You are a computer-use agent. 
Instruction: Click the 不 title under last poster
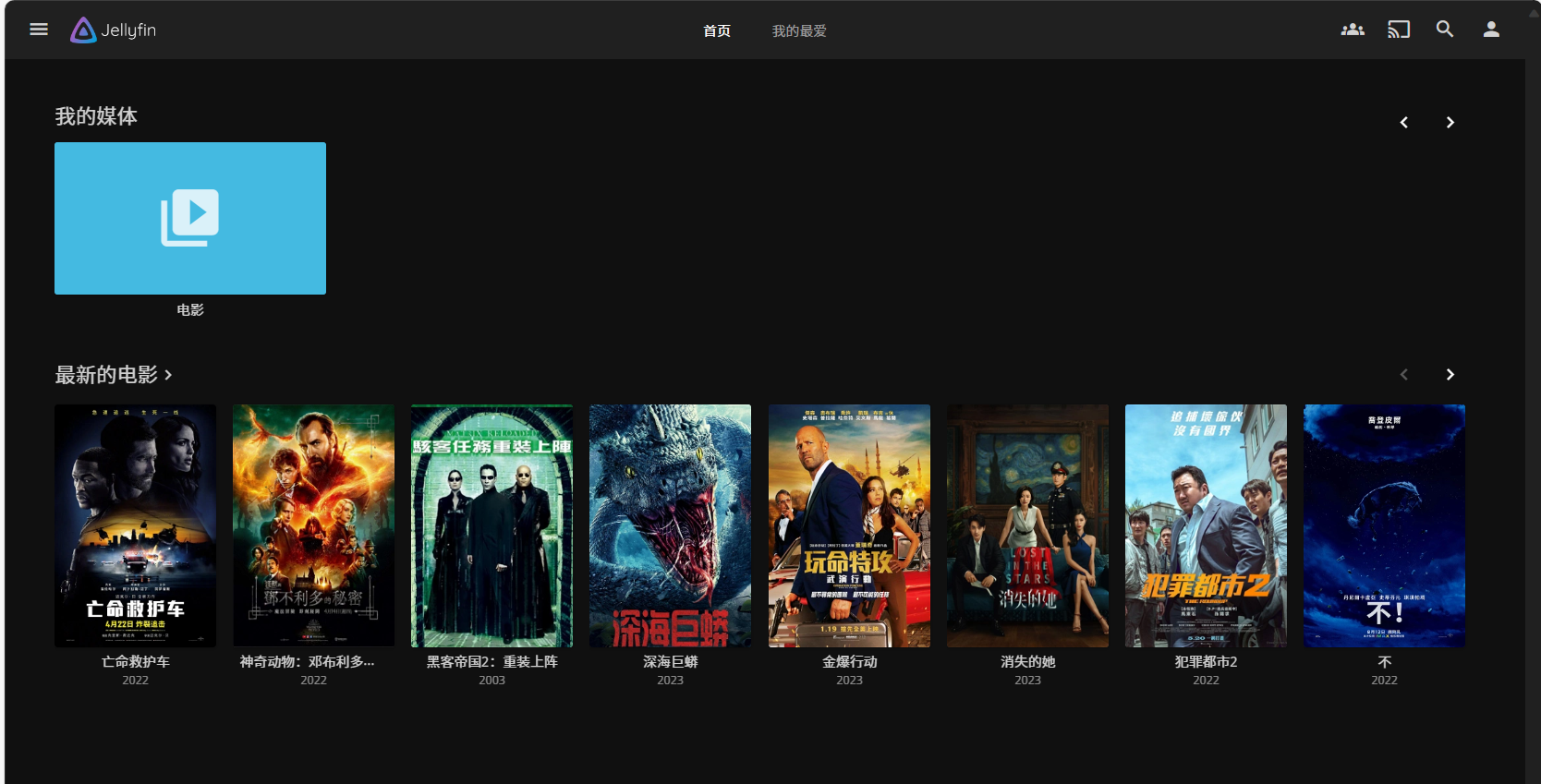pos(1384,661)
